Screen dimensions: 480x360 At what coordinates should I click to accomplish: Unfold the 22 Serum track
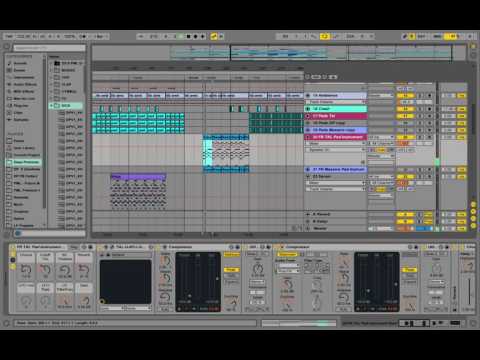tap(308, 176)
